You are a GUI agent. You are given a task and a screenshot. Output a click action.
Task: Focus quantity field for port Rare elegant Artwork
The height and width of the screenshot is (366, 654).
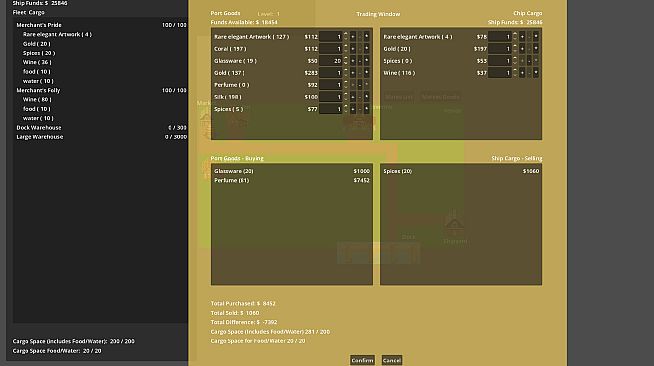click(x=331, y=37)
